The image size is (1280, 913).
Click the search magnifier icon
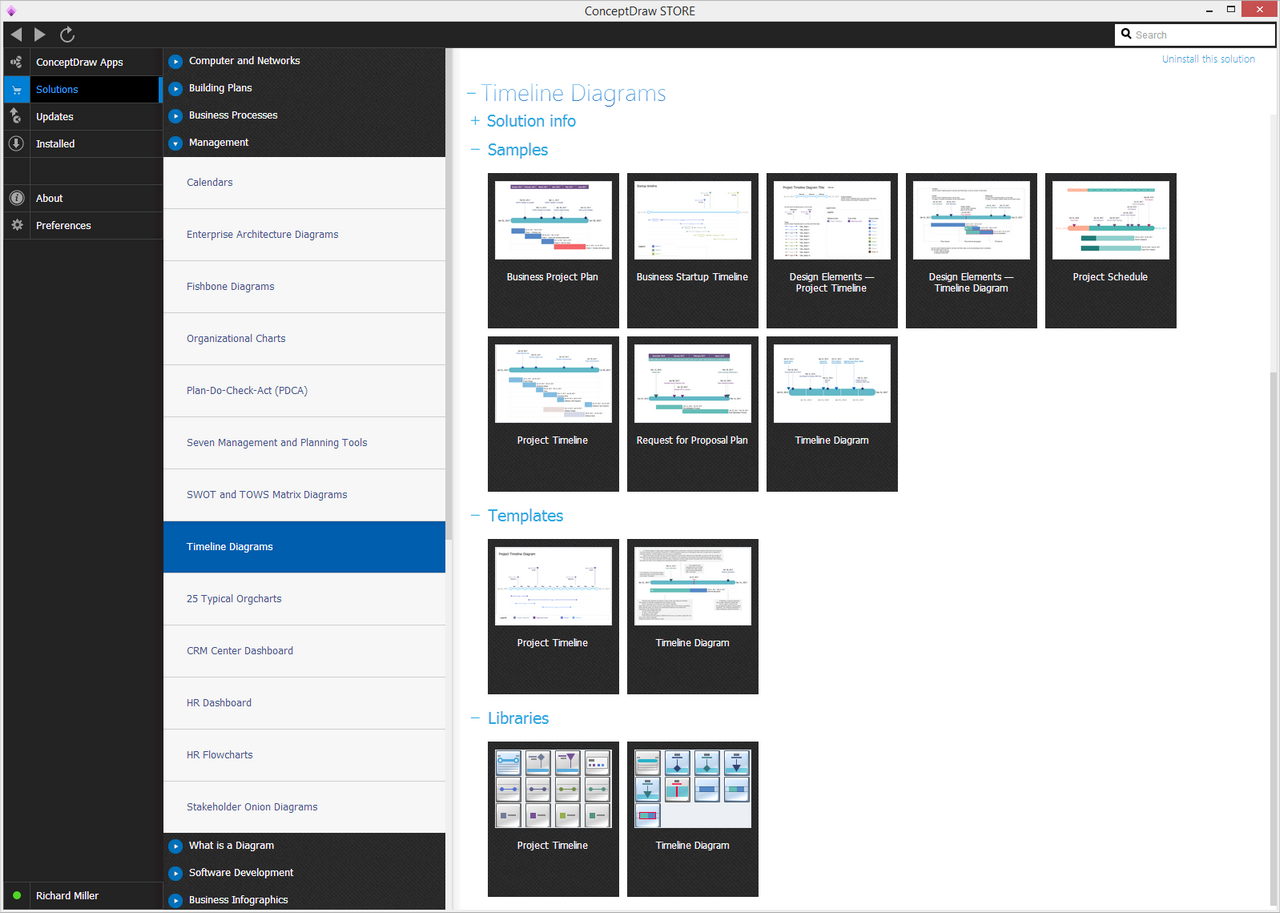[x=1126, y=35]
